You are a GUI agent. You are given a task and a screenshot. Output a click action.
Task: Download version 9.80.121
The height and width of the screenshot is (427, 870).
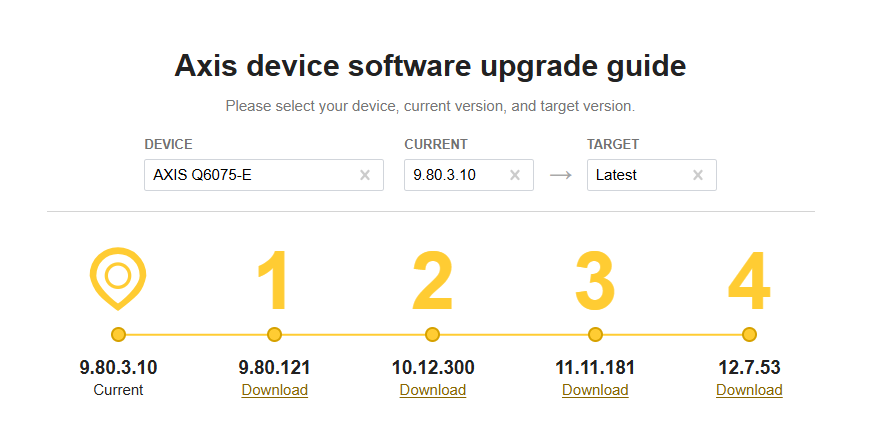274,390
